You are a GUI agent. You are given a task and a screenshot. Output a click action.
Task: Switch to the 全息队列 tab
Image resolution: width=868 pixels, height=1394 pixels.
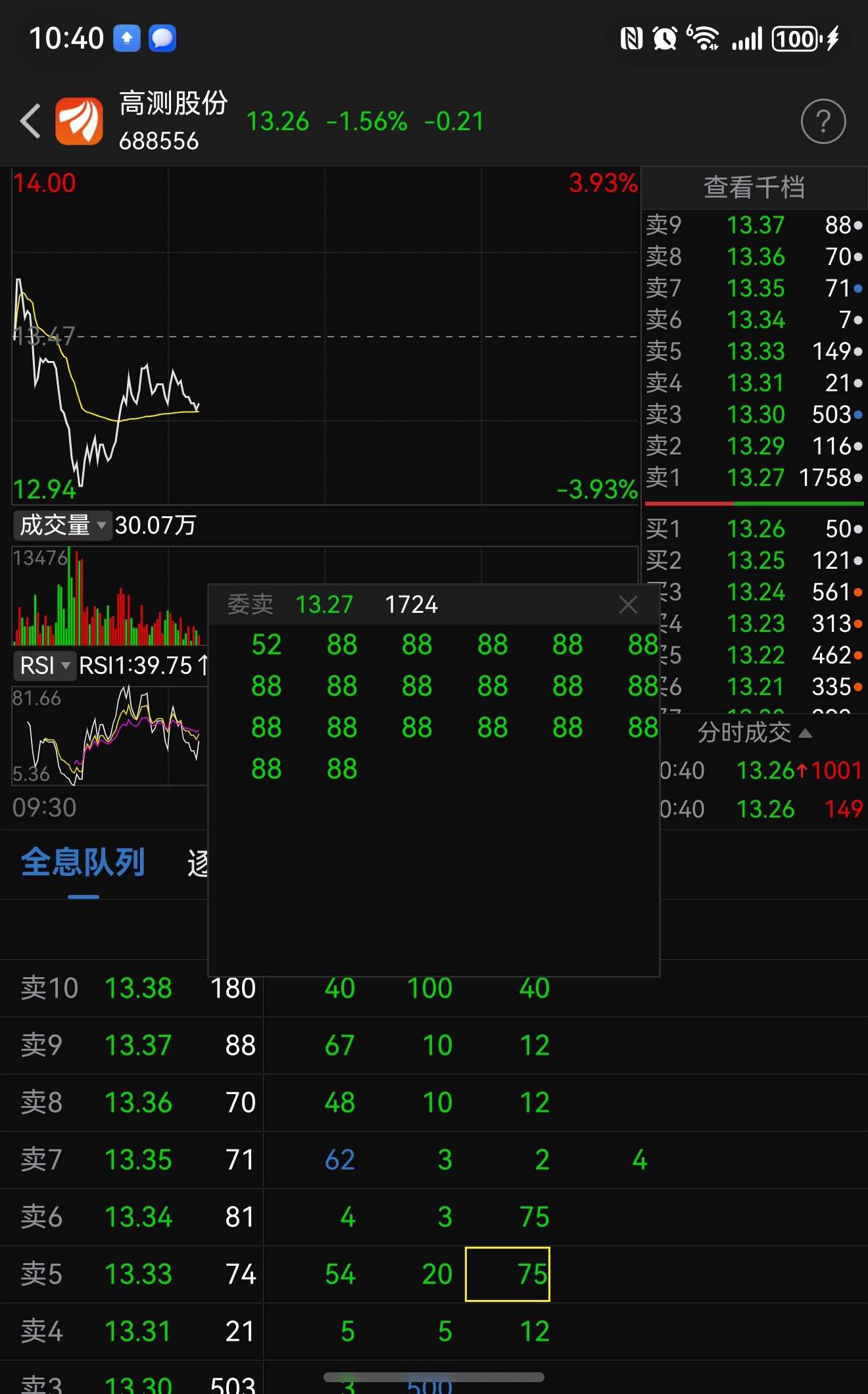tap(83, 862)
